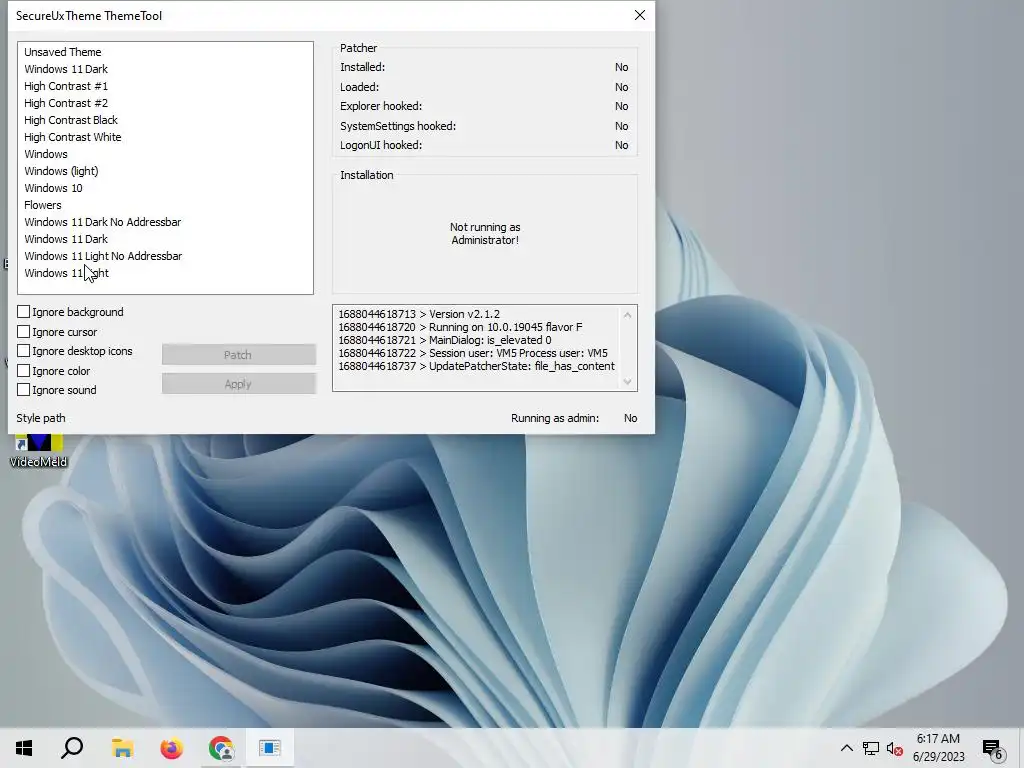The image size is (1024, 768).
Task: Open Chrome from the taskbar
Action: coord(221,748)
